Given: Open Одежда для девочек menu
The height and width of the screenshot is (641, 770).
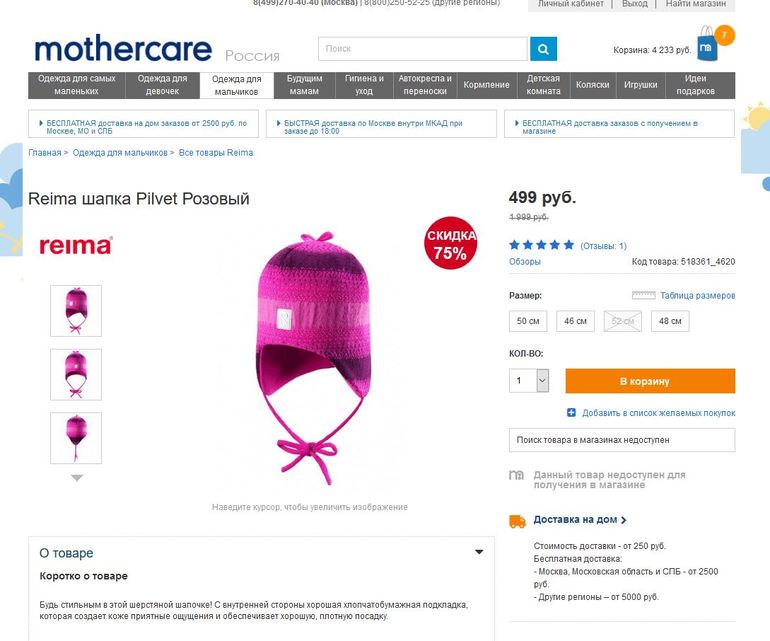Looking at the screenshot, I should (162, 85).
